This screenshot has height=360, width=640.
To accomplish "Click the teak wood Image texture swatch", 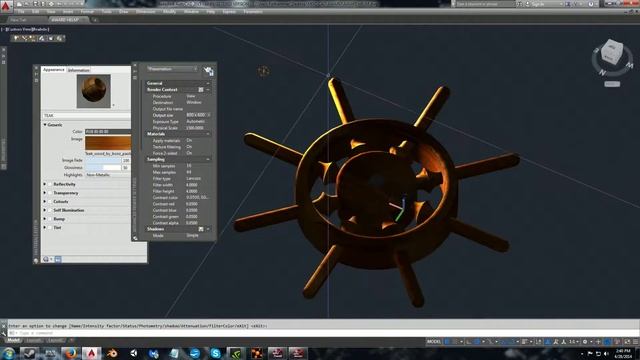I will pyautogui.click(x=108, y=143).
